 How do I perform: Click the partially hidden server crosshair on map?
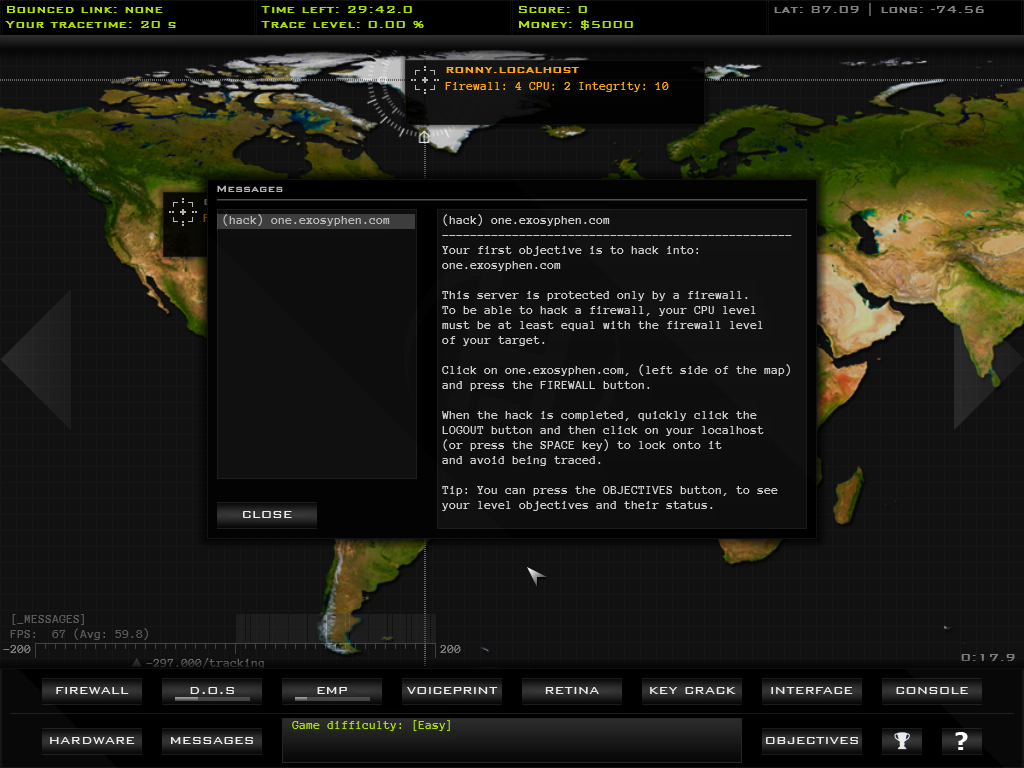[x=182, y=211]
